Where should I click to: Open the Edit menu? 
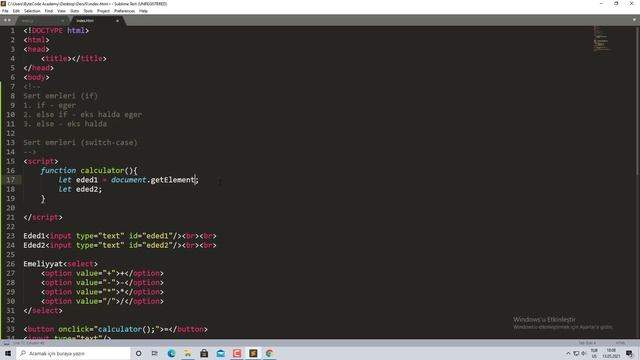(16, 11)
